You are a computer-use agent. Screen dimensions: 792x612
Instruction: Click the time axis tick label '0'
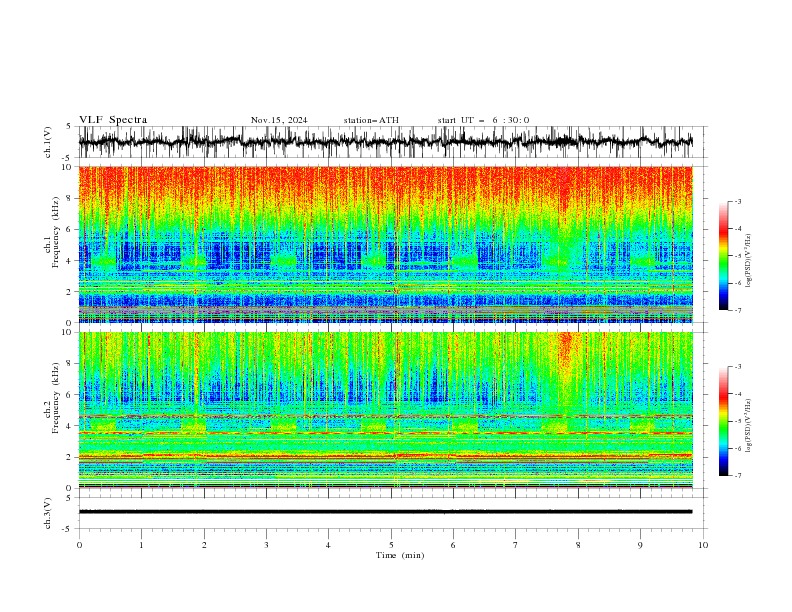[79, 545]
